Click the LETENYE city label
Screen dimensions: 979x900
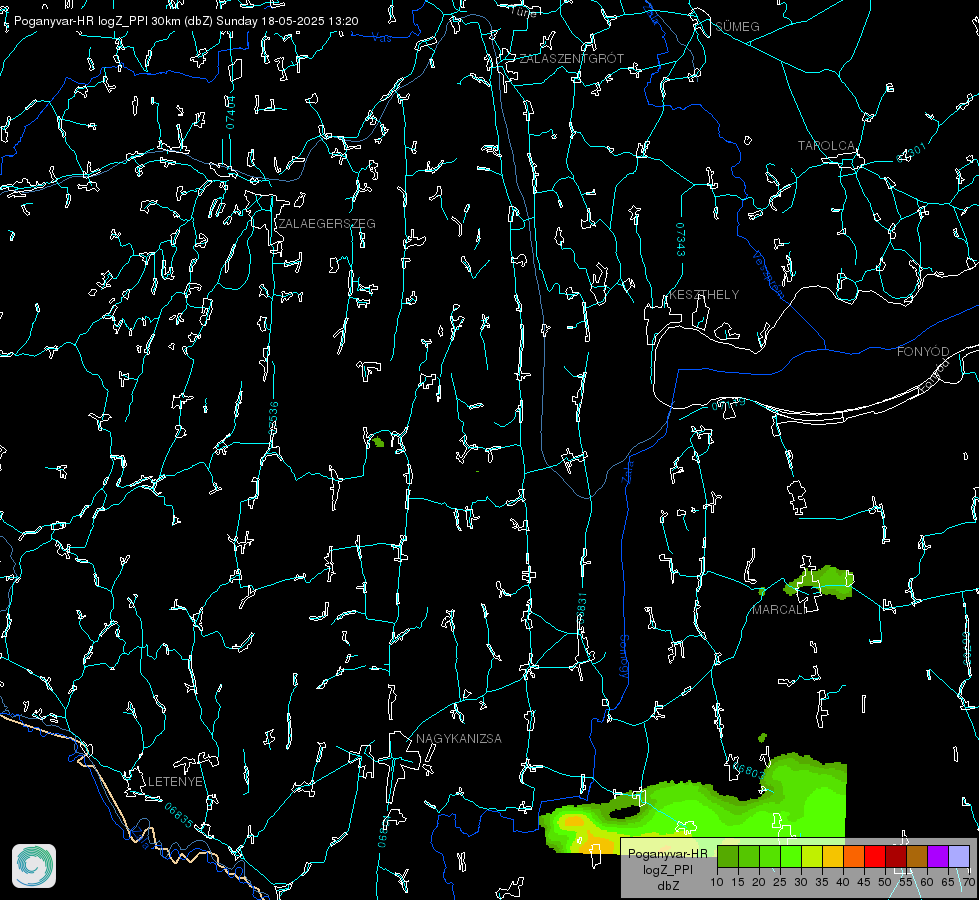(x=175, y=781)
